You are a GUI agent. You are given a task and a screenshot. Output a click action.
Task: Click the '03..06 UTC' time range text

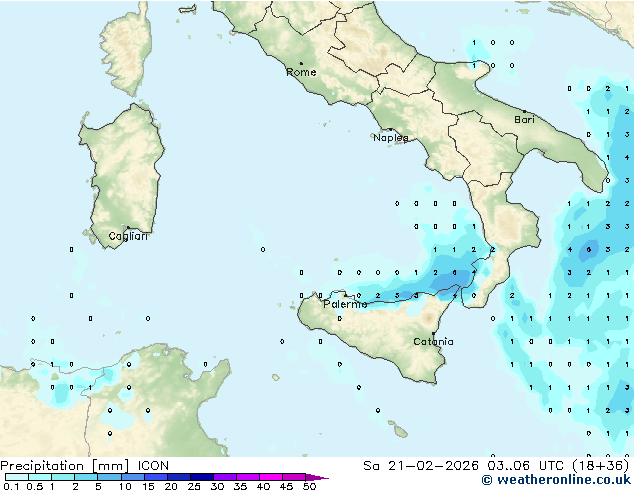click(x=525, y=466)
